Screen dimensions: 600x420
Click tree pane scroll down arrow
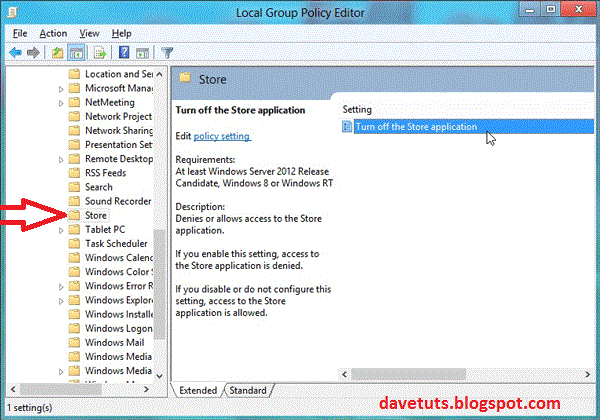coord(160,376)
